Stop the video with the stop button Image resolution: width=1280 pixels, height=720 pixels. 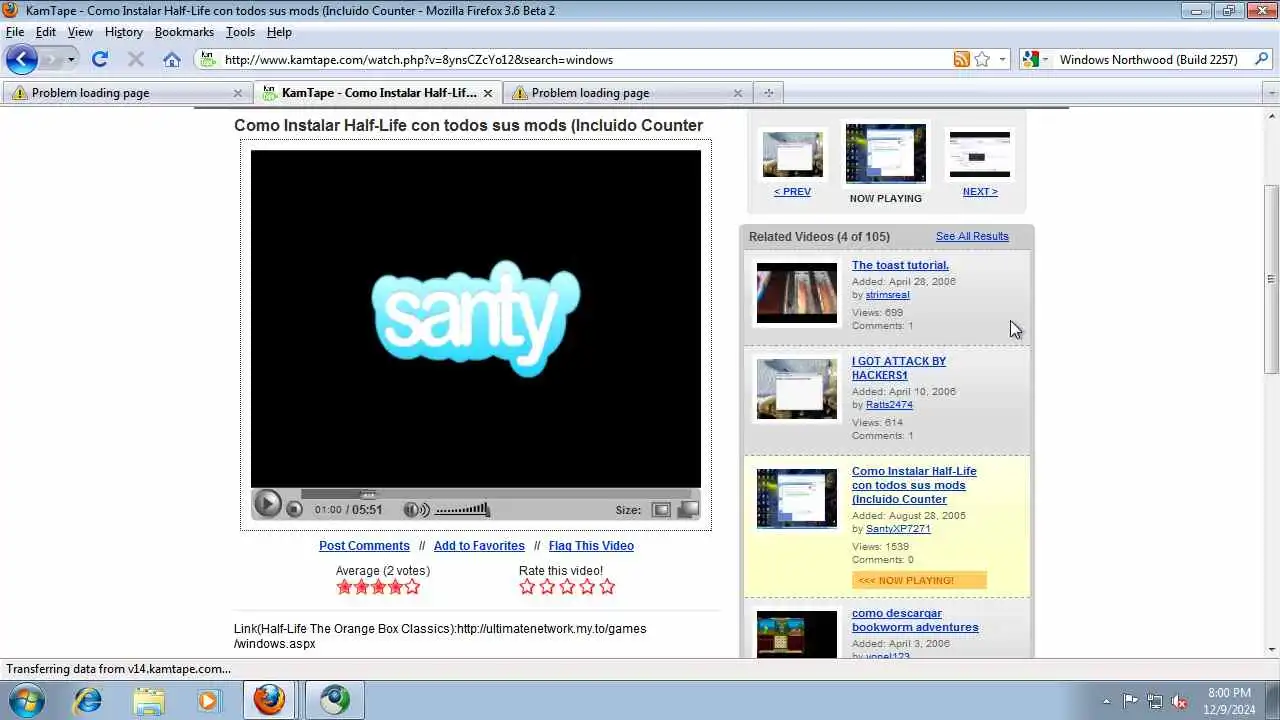point(294,509)
